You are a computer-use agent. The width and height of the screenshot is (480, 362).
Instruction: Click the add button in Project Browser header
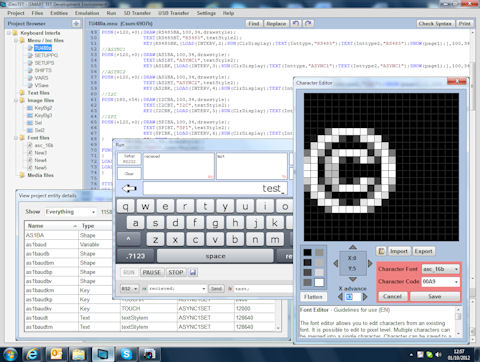(x=76, y=23)
